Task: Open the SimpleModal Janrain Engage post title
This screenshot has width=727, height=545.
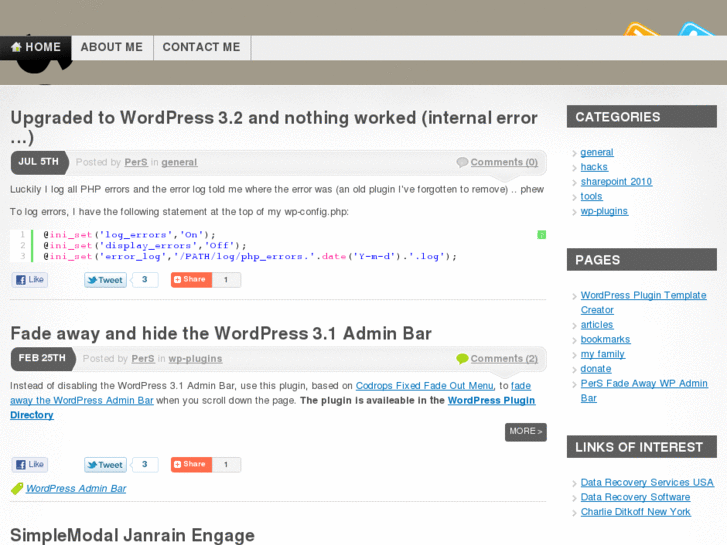Action: click(132, 535)
